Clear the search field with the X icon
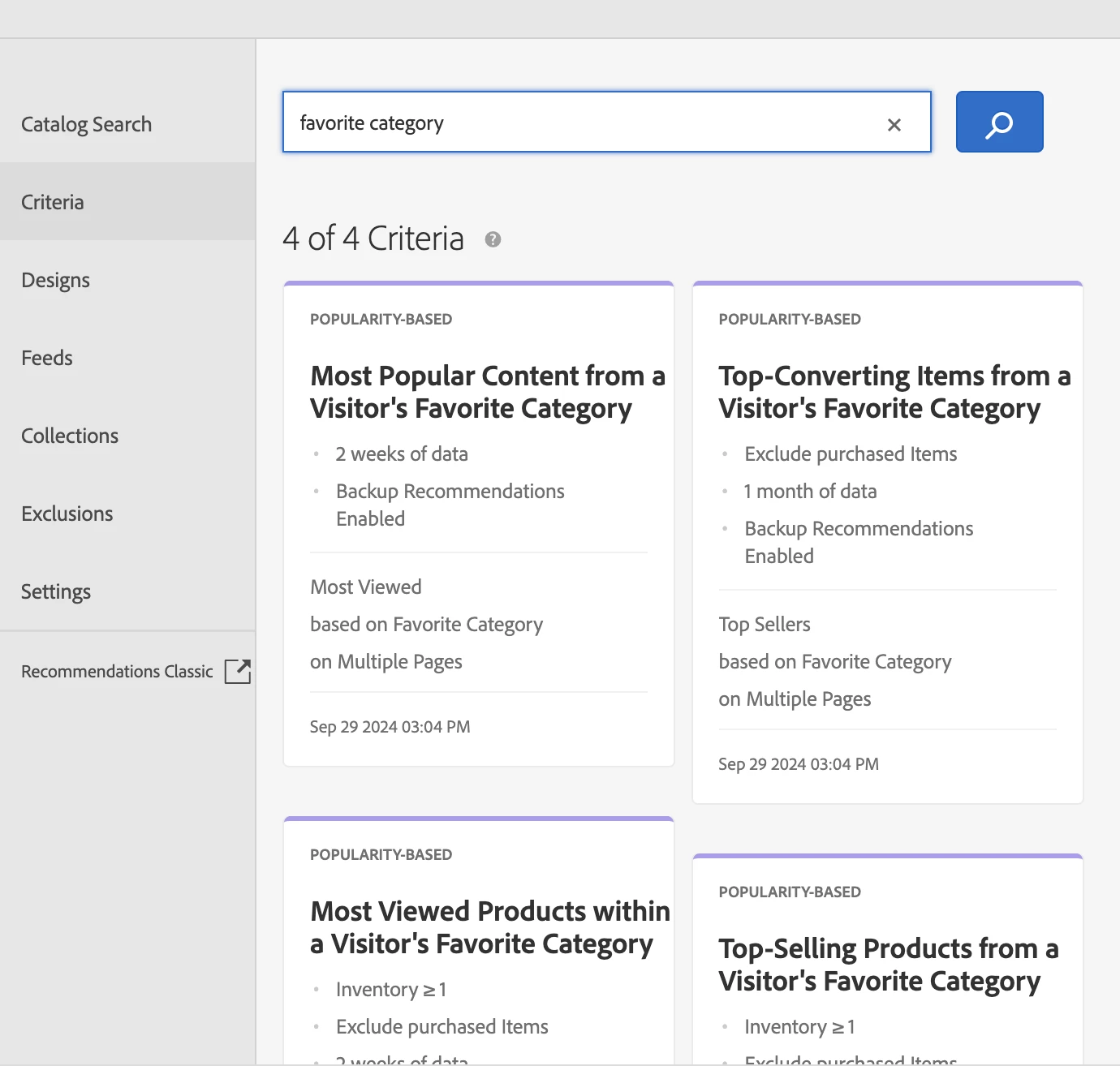The height and width of the screenshot is (1066, 1120). coord(894,125)
